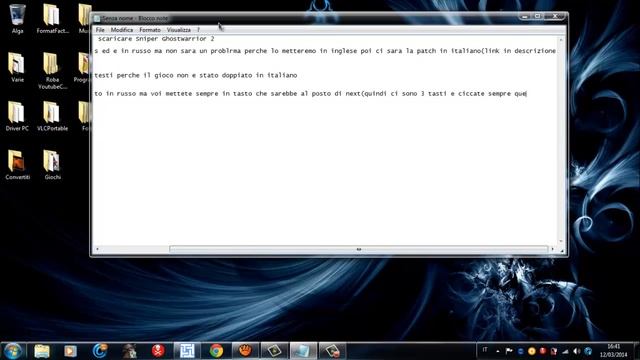Click the Windows Start orb
The image size is (640, 360).
[x=13, y=351]
